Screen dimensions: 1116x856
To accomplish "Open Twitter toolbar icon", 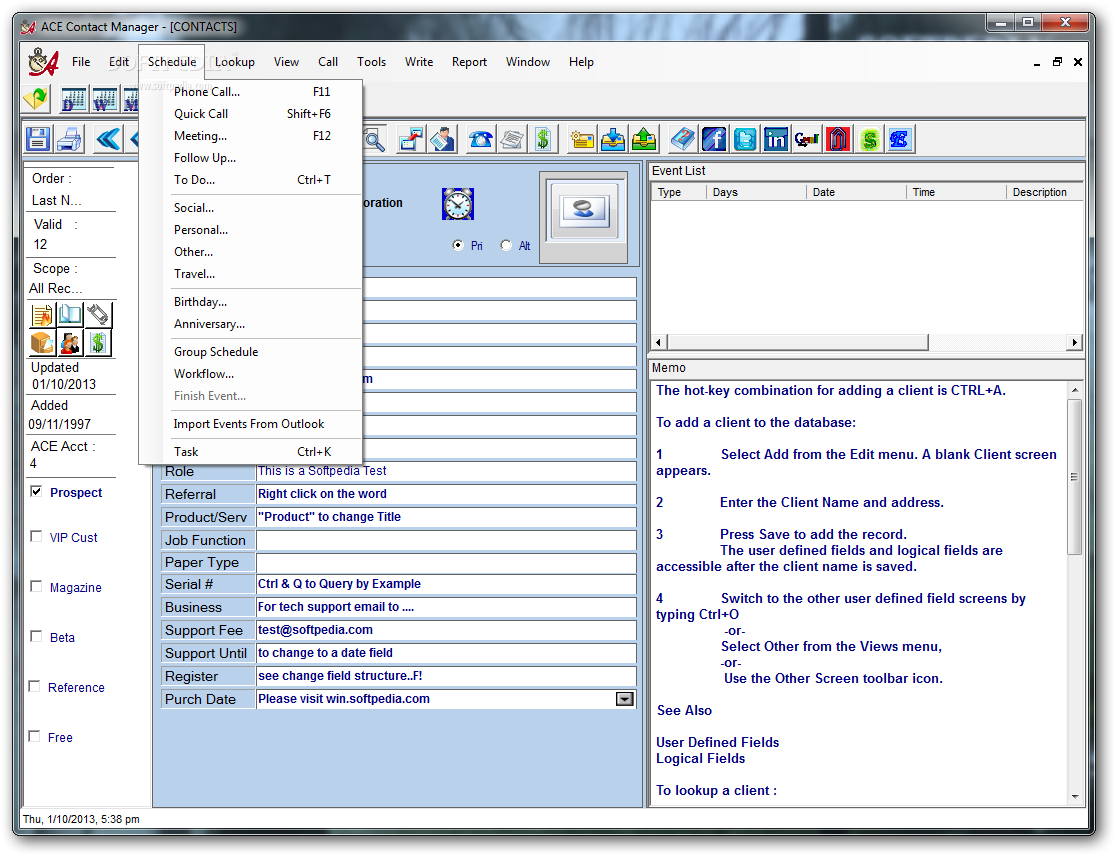I will pos(745,139).
